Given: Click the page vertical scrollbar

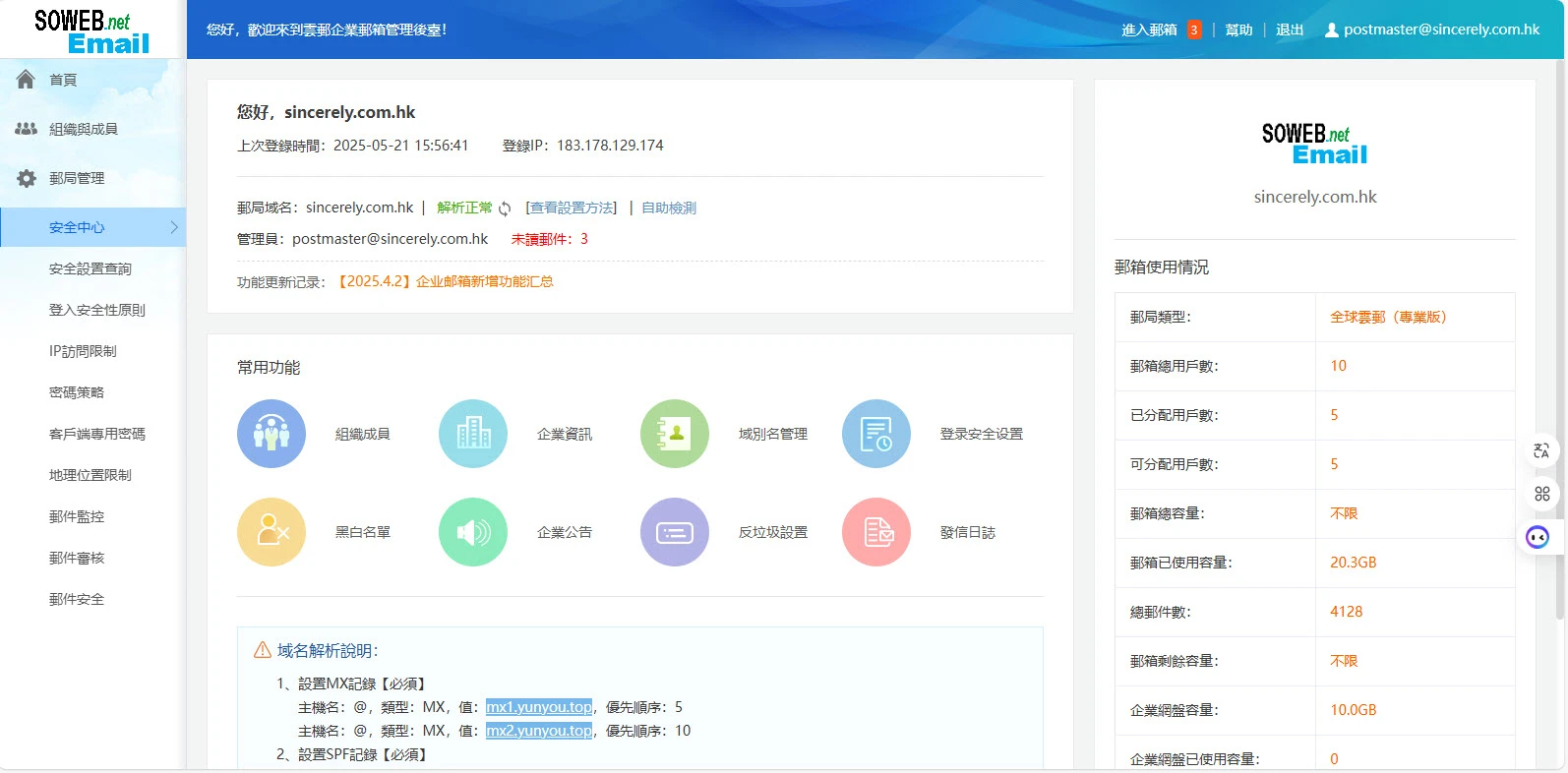Looking at the screenshot, I should (1560, 344).
